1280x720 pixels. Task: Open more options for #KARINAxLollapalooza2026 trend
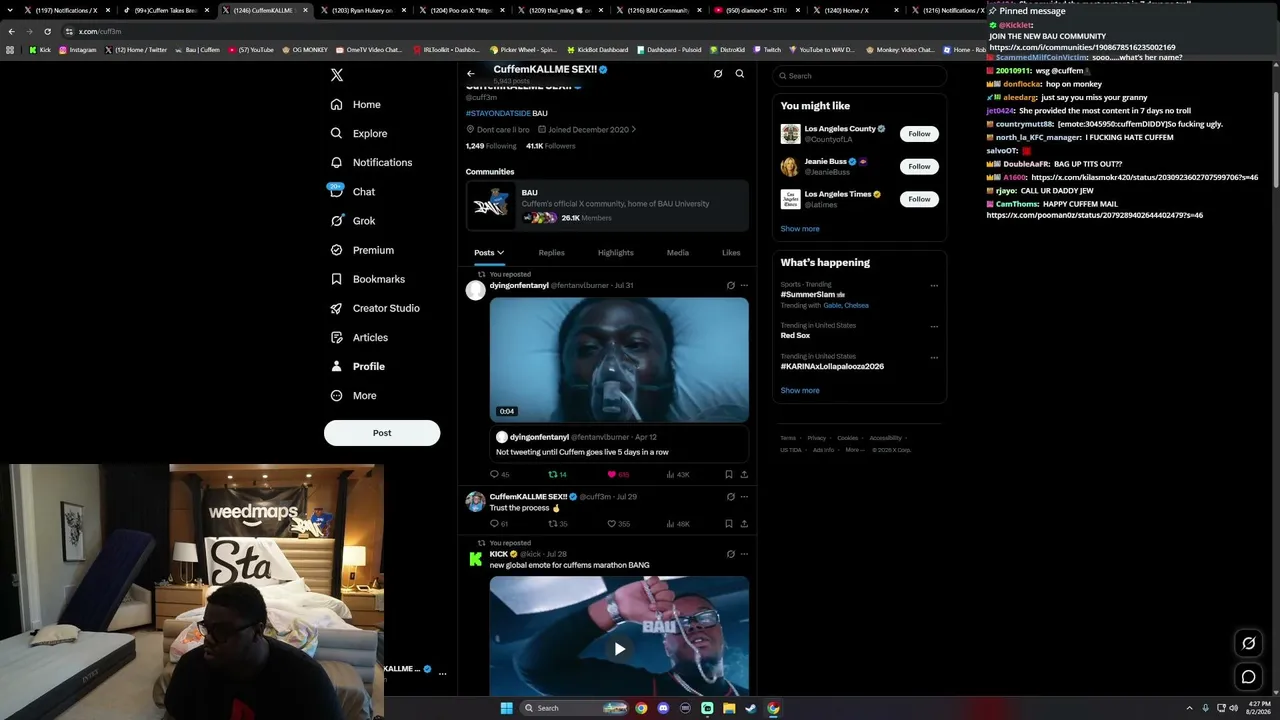point(934,357)
